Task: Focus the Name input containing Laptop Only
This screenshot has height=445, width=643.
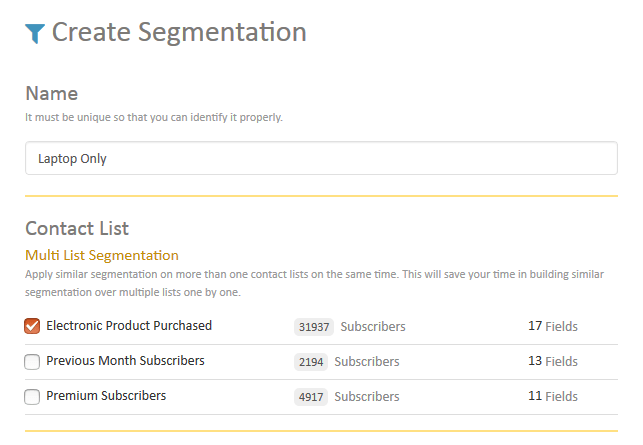Action: pyautogui.click(x=322, y=158)
